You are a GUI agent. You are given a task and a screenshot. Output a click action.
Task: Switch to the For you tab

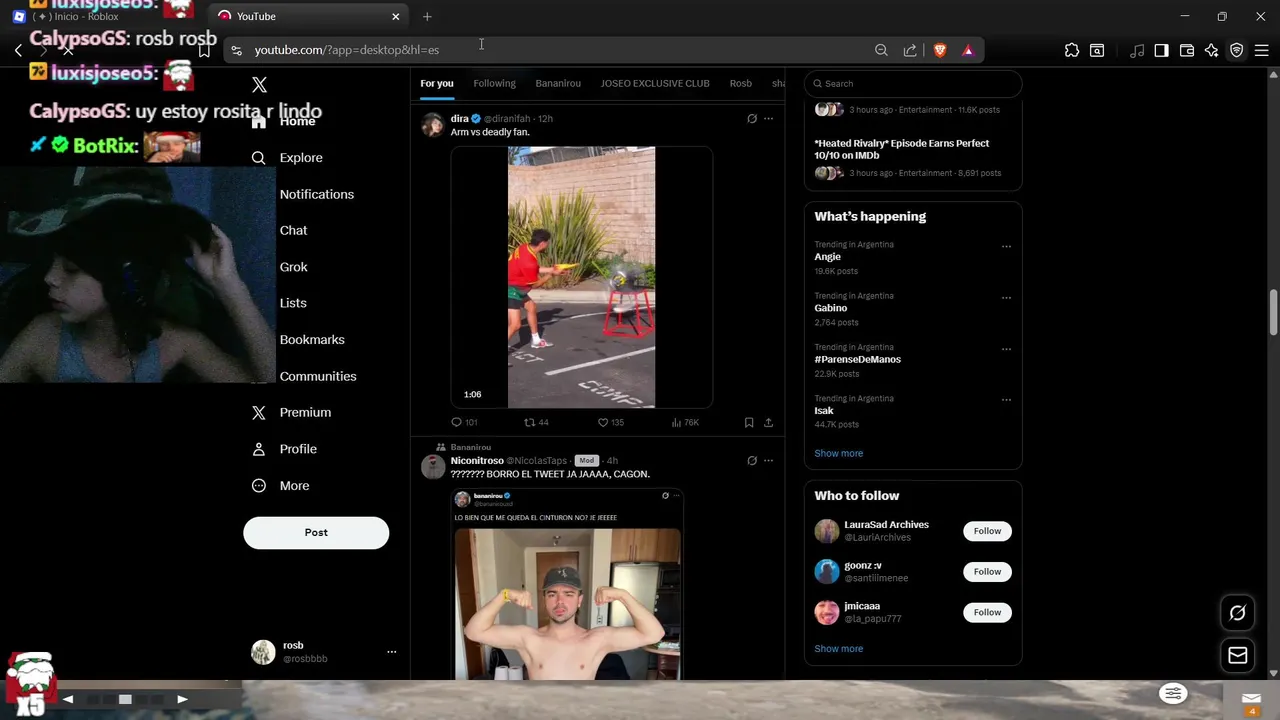click(x=437, y=84)
